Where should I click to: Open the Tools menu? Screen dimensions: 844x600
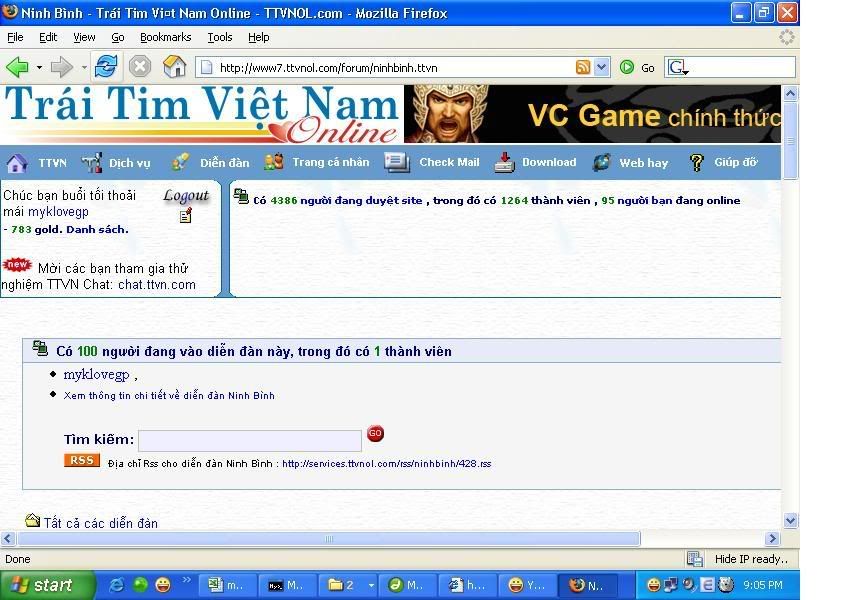220,37
